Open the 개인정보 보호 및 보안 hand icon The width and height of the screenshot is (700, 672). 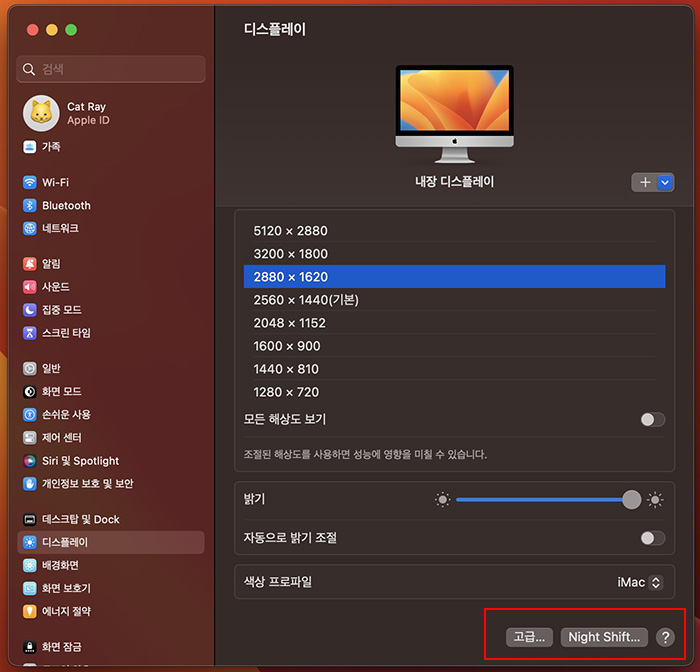coord(29,484)
